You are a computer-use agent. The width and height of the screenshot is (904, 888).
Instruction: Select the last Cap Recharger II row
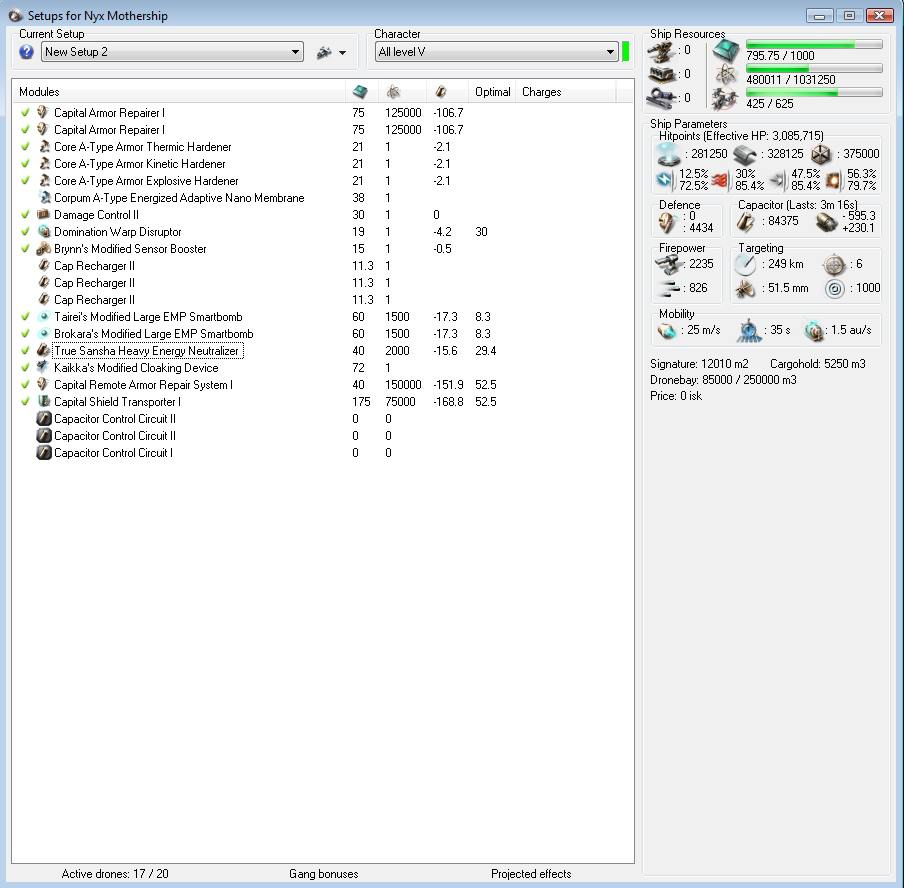[x=322, y=300]
